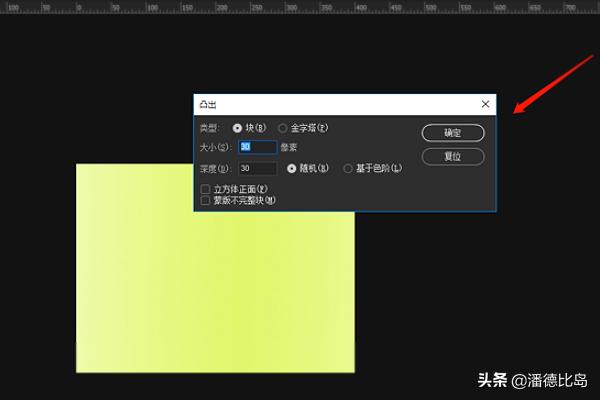Enable the 蒙版不完整块(M) checkbox

click(x=205, y=200)
